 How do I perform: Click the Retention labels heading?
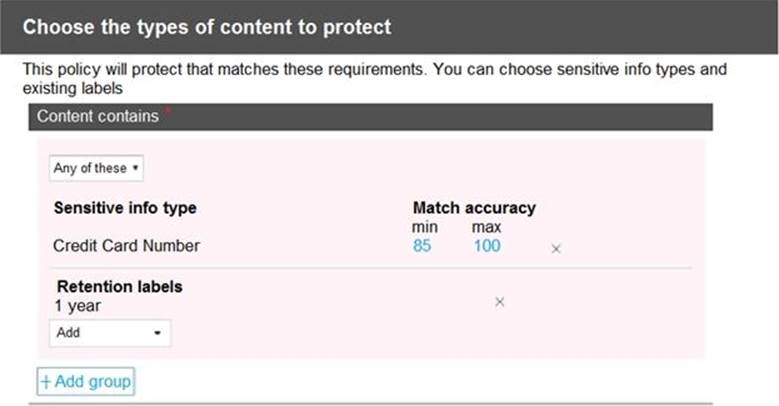click(x=119, y=287)
